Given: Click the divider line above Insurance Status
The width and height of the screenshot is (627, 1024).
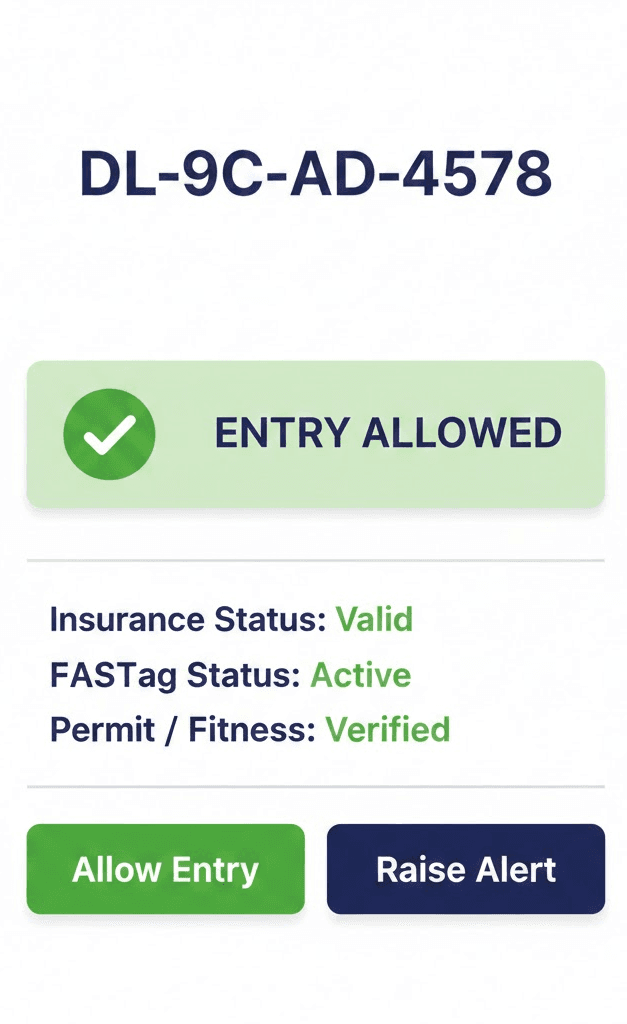Looking at the screenshot, I should [315, 561].
